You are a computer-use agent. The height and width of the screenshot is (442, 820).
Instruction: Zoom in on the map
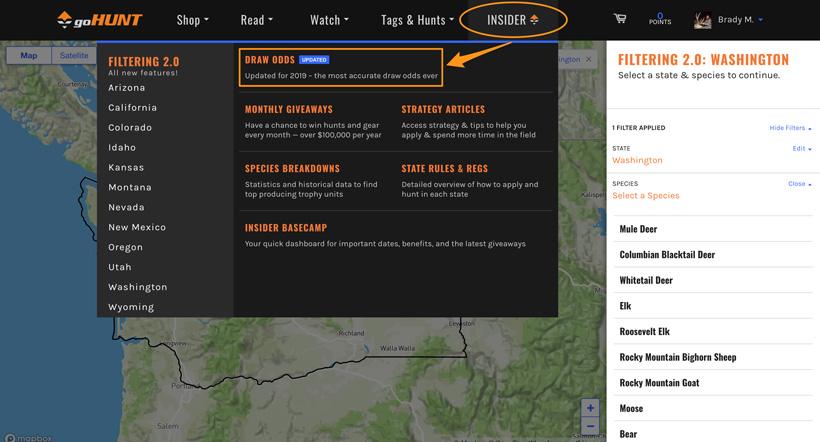(x=590, y=408)
